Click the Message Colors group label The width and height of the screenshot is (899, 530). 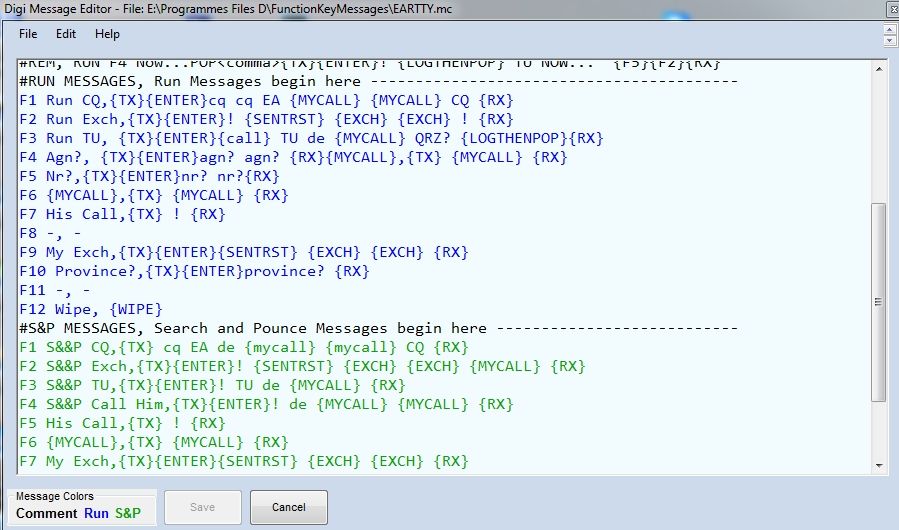coord(54,496)
